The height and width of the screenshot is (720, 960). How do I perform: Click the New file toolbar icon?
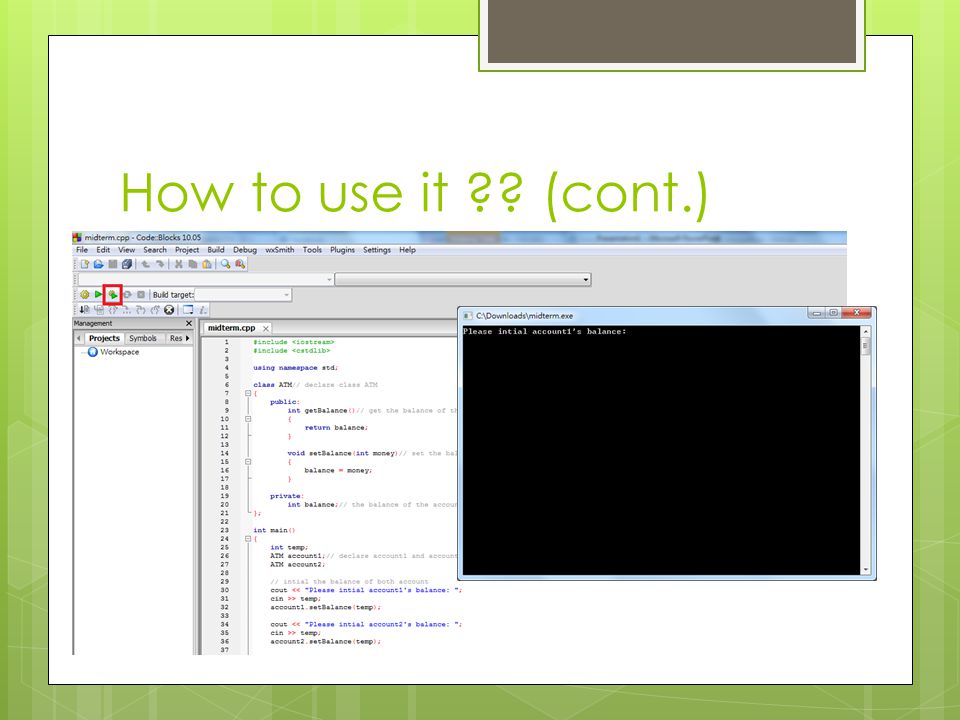pos(85,264)
